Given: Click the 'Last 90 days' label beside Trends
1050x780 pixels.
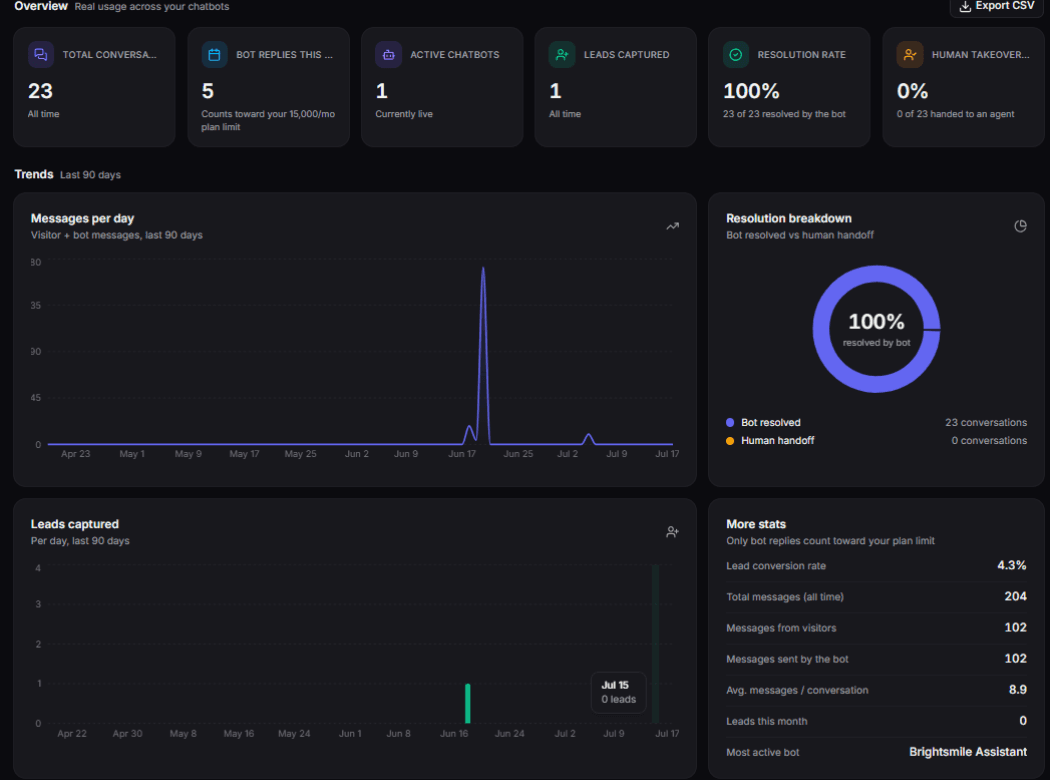Looking at the screenshot, I should coord(90,175).
